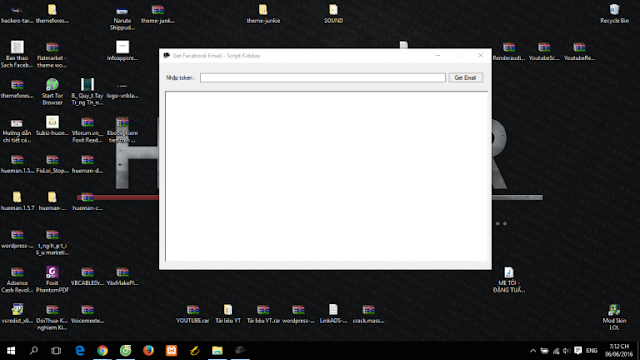The height and width of the screenshot is (360, 640).
Task: Close the Get Facebook Email window
Action: coord(480,56)
